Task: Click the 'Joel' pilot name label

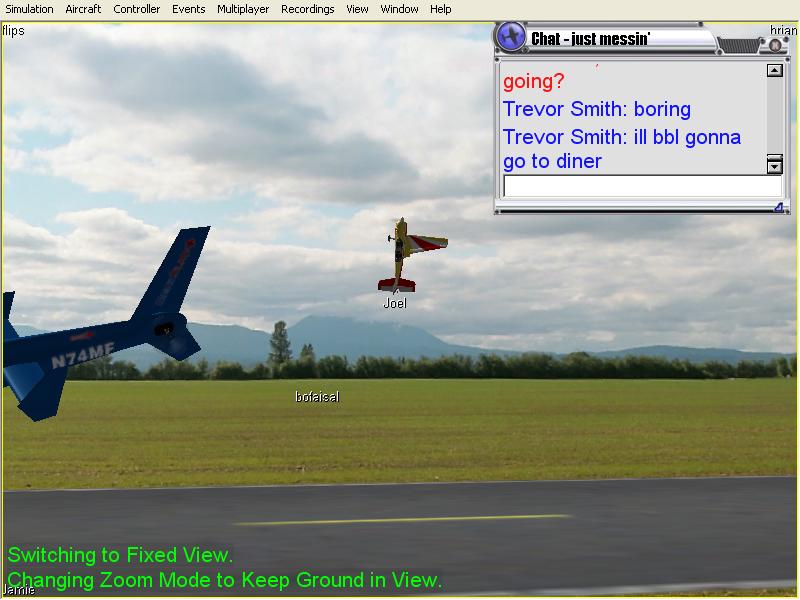Action: pyautogui.click(x=395, y=303)
